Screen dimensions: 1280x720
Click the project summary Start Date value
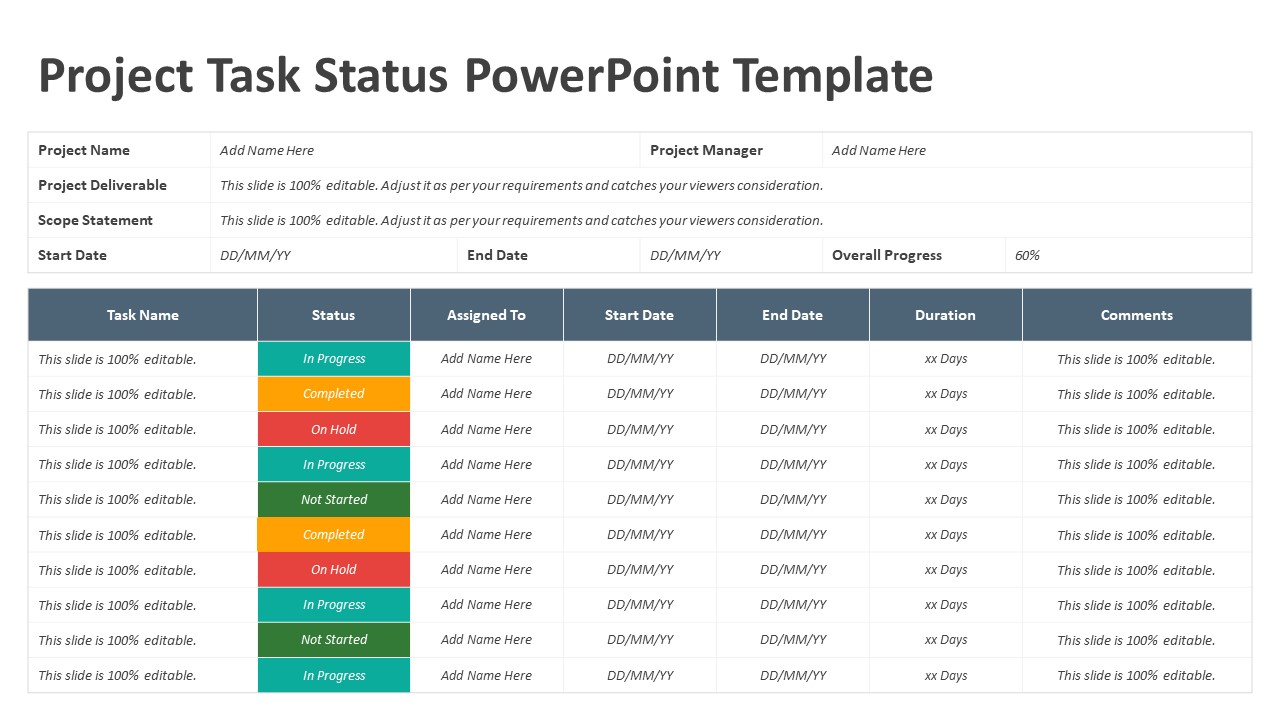coord(255,255)
